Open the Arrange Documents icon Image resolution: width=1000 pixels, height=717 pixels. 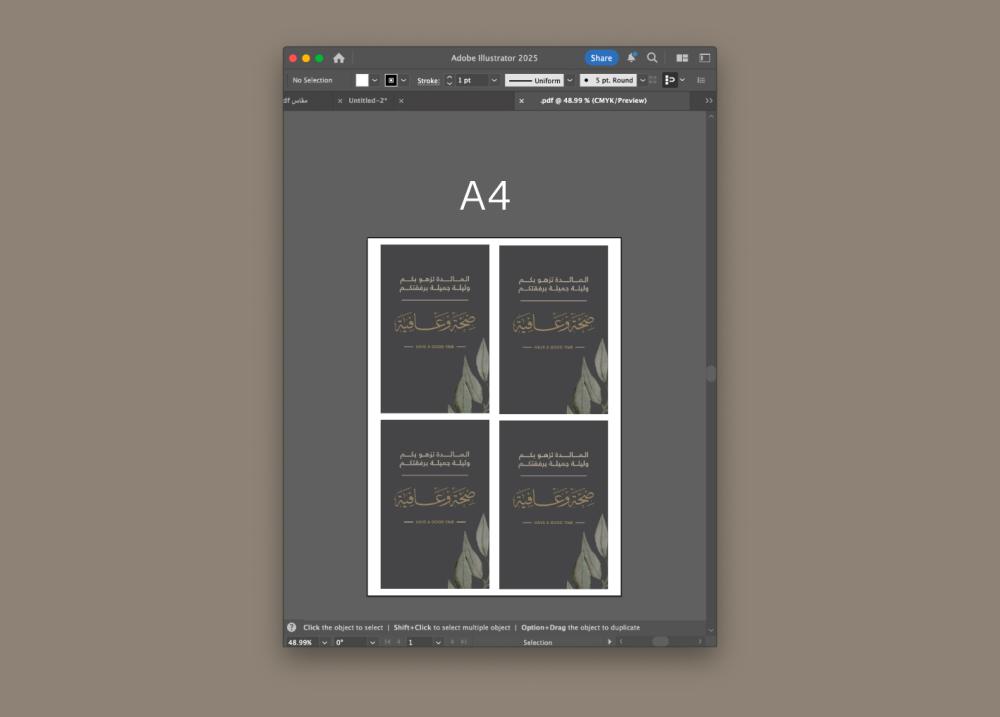(682, 58)
